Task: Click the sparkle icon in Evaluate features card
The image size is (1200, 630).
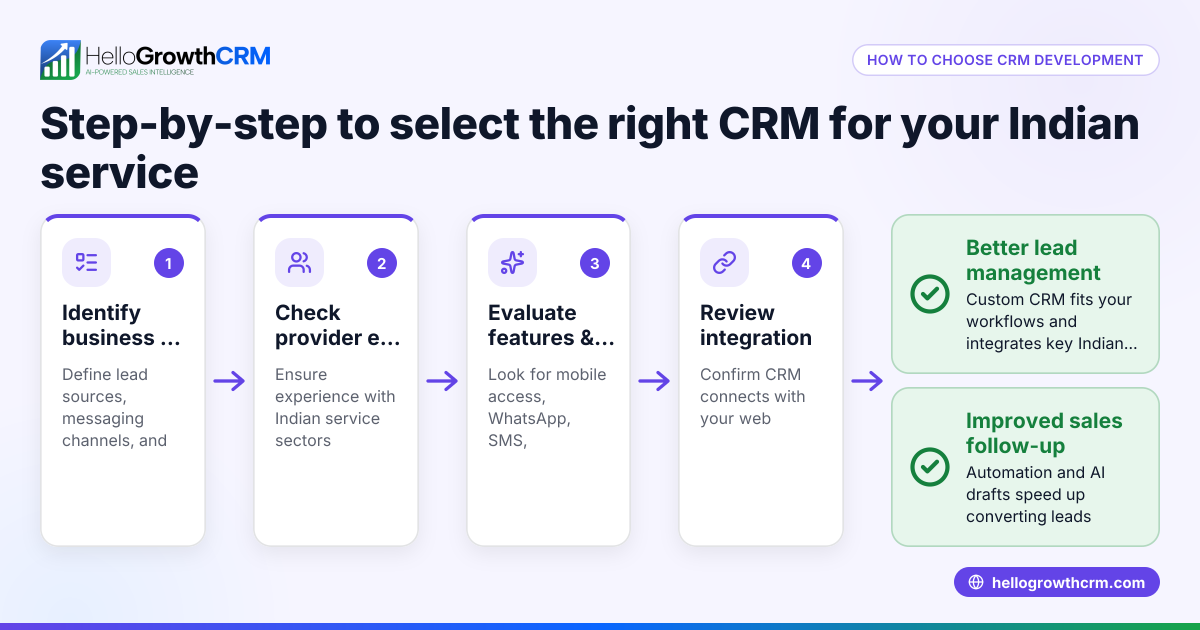Action: click(x=513, y=263)
